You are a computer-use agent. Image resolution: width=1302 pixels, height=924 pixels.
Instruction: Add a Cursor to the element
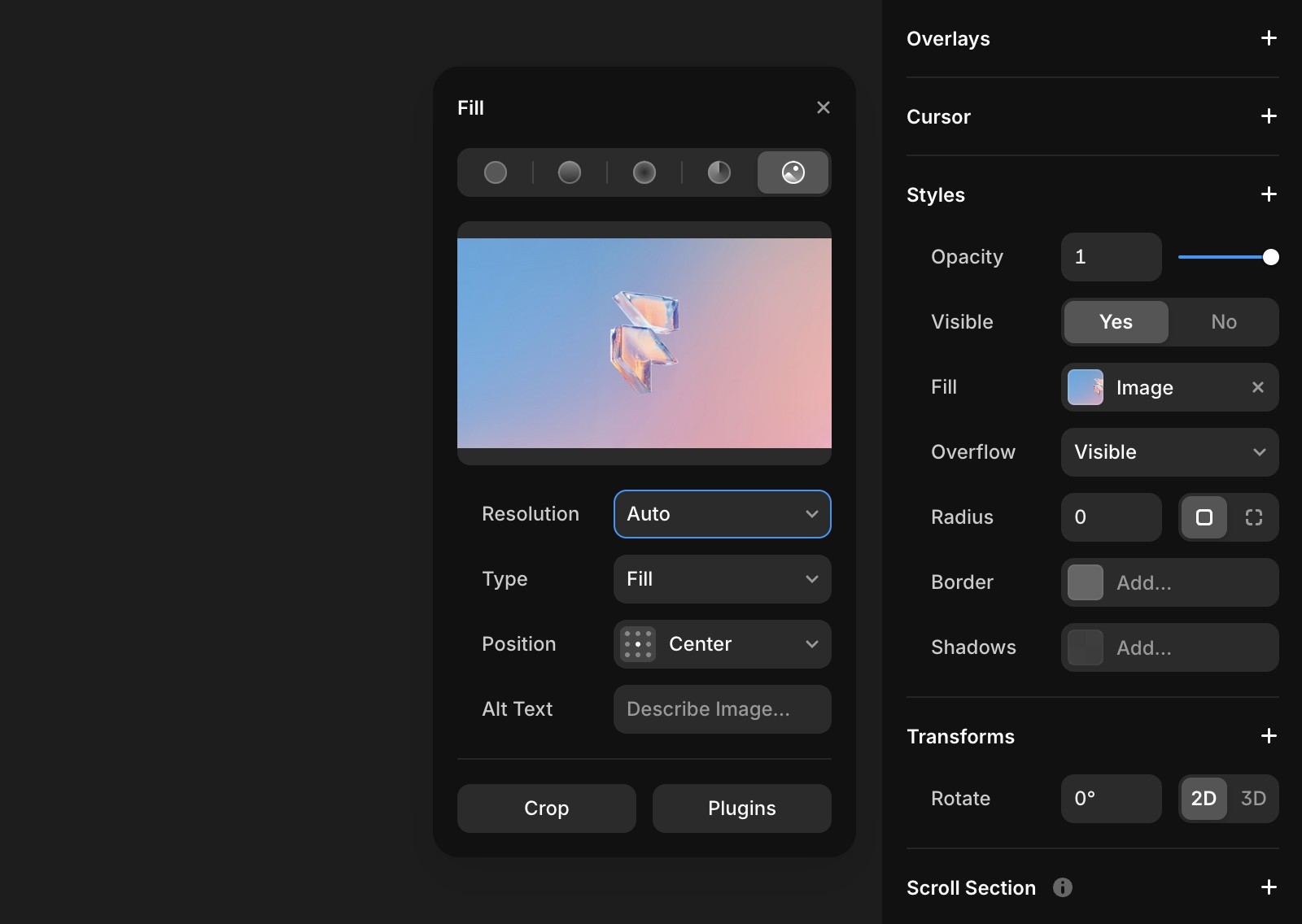1269,116
